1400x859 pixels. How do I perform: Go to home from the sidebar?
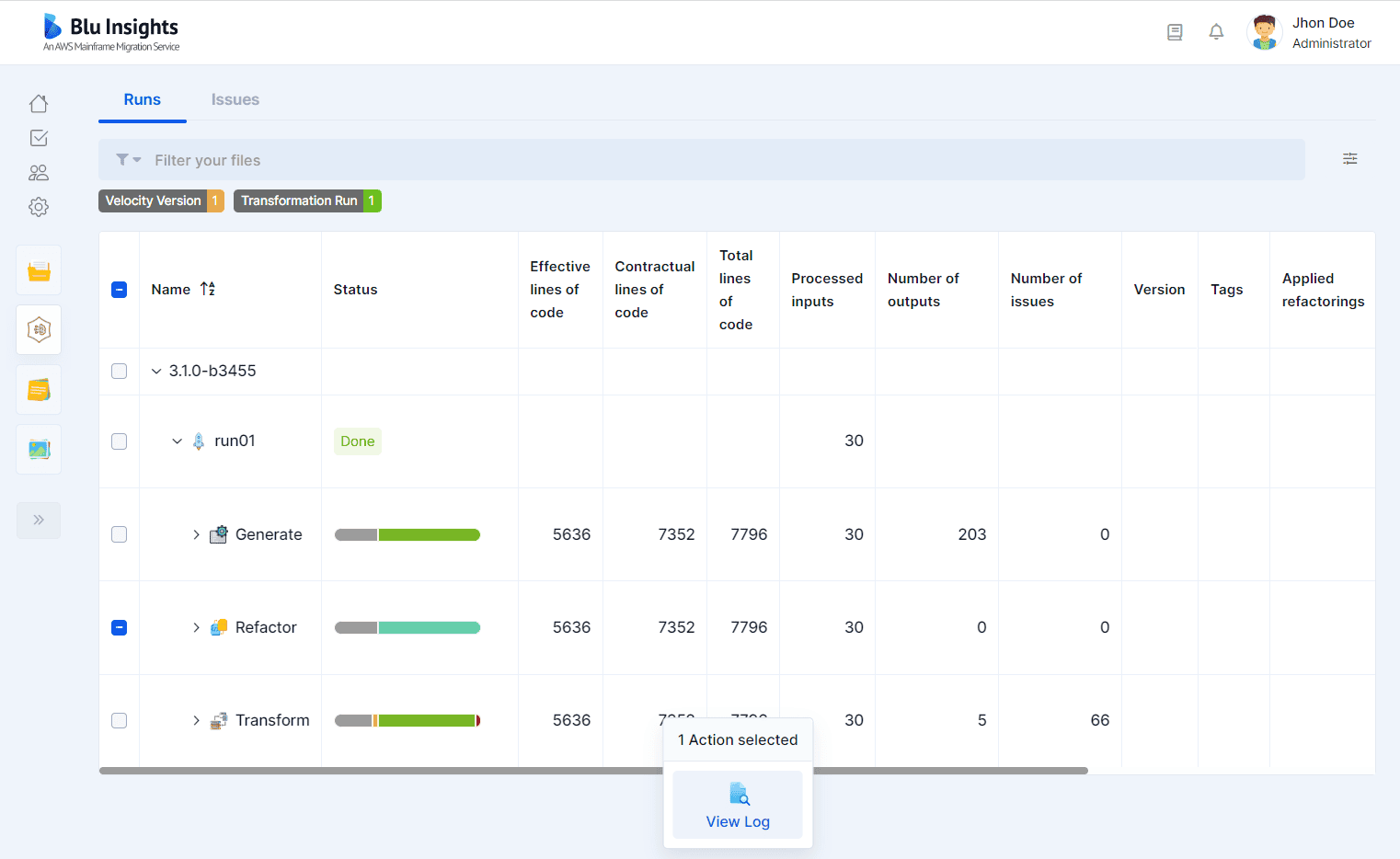(39, 103)
